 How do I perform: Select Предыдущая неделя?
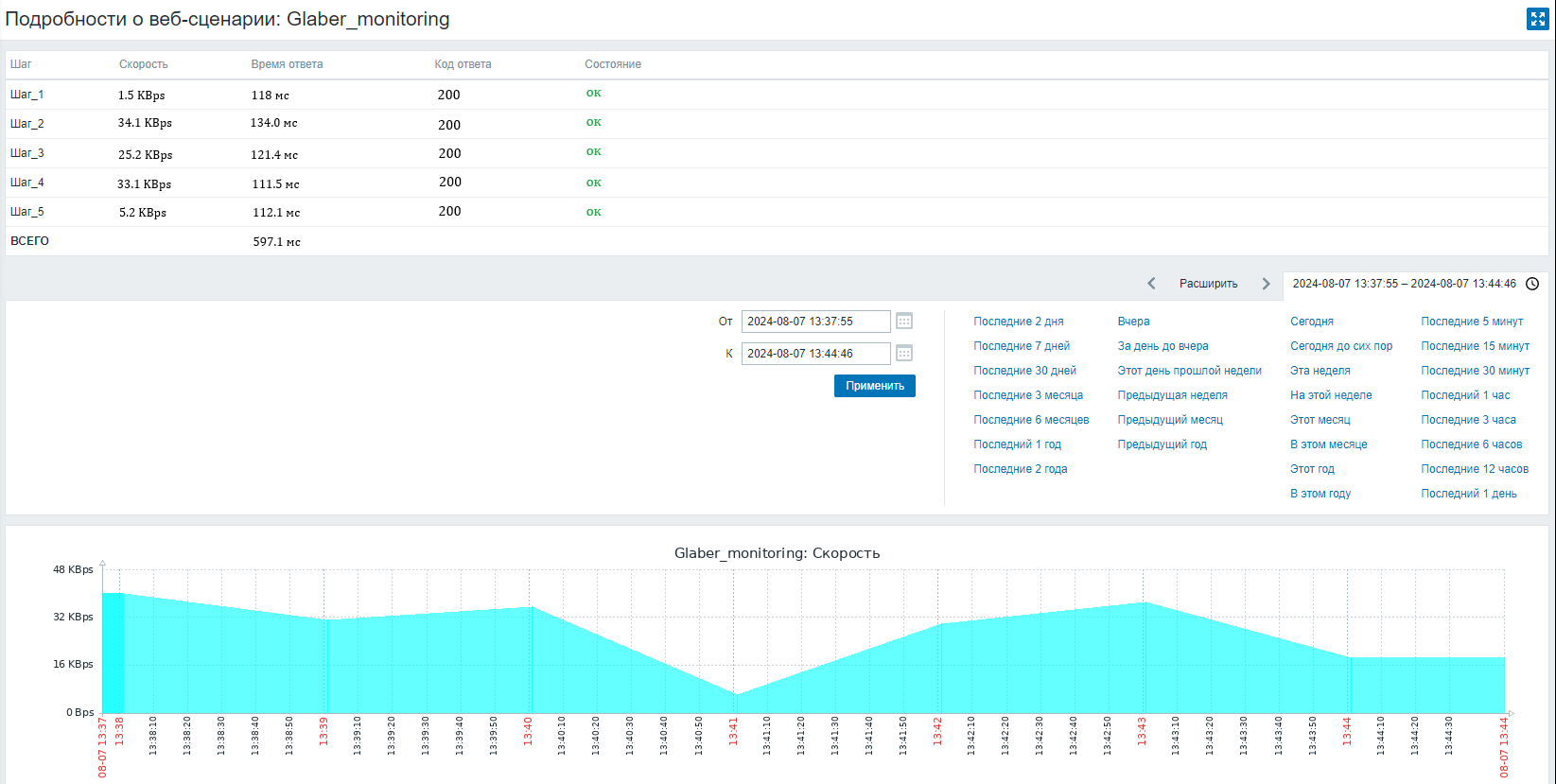click(x=1173, y=395)
